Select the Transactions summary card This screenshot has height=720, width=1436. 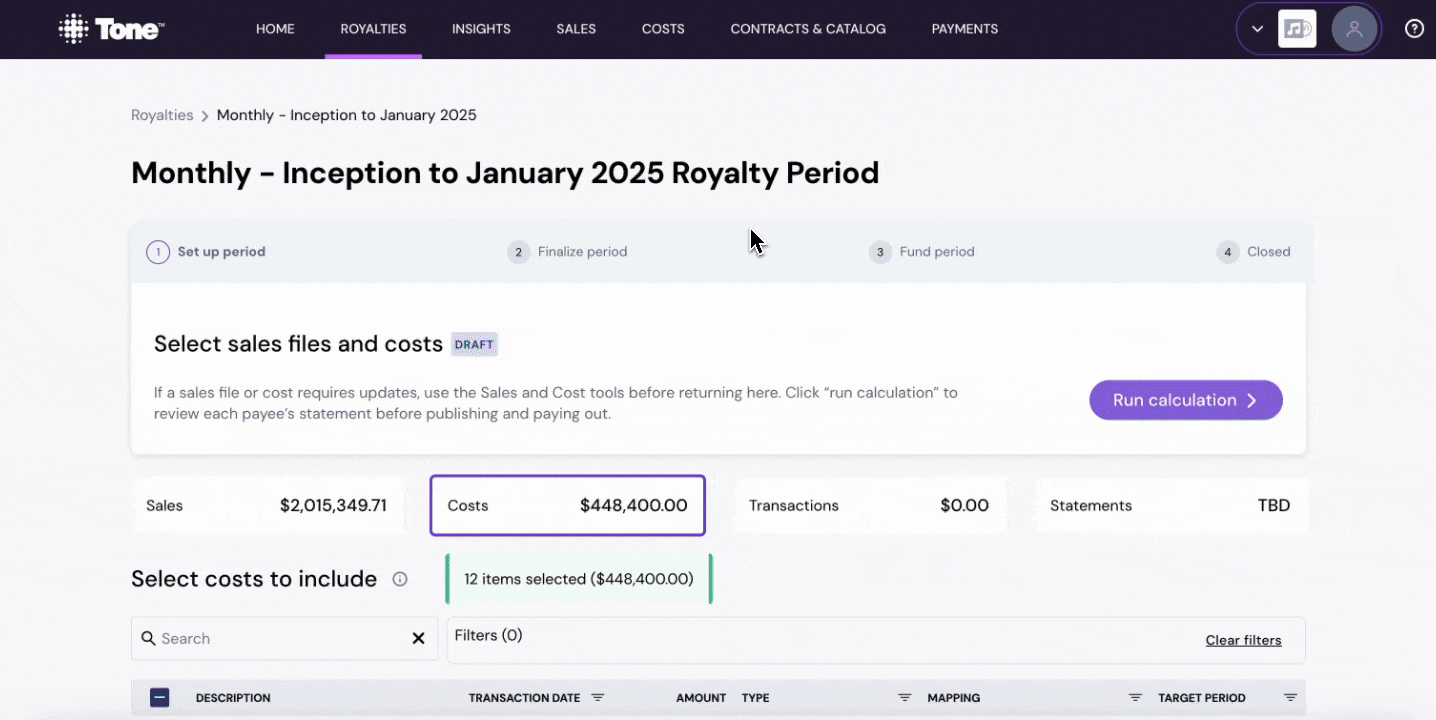(869, 505)
